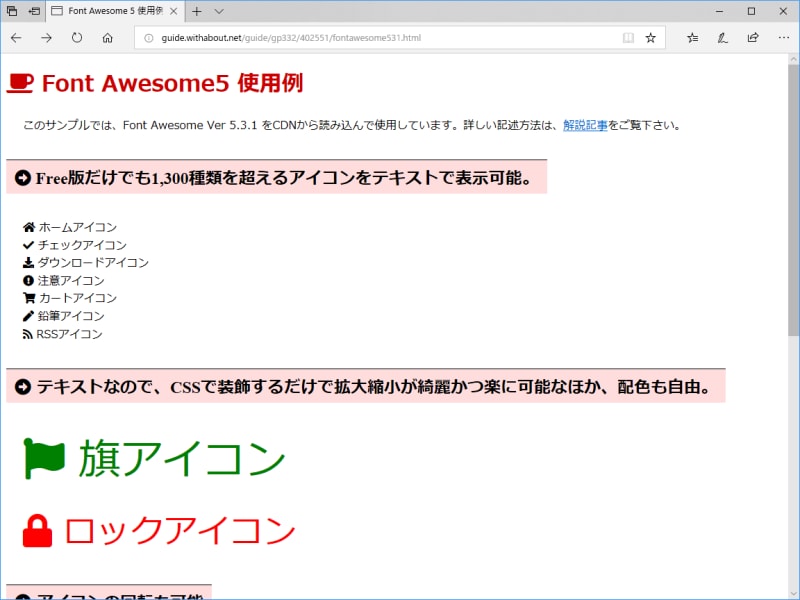Click the download icon beside ダウンロードアイコン
The image size is (800, 600).
[x=27, y=263]
